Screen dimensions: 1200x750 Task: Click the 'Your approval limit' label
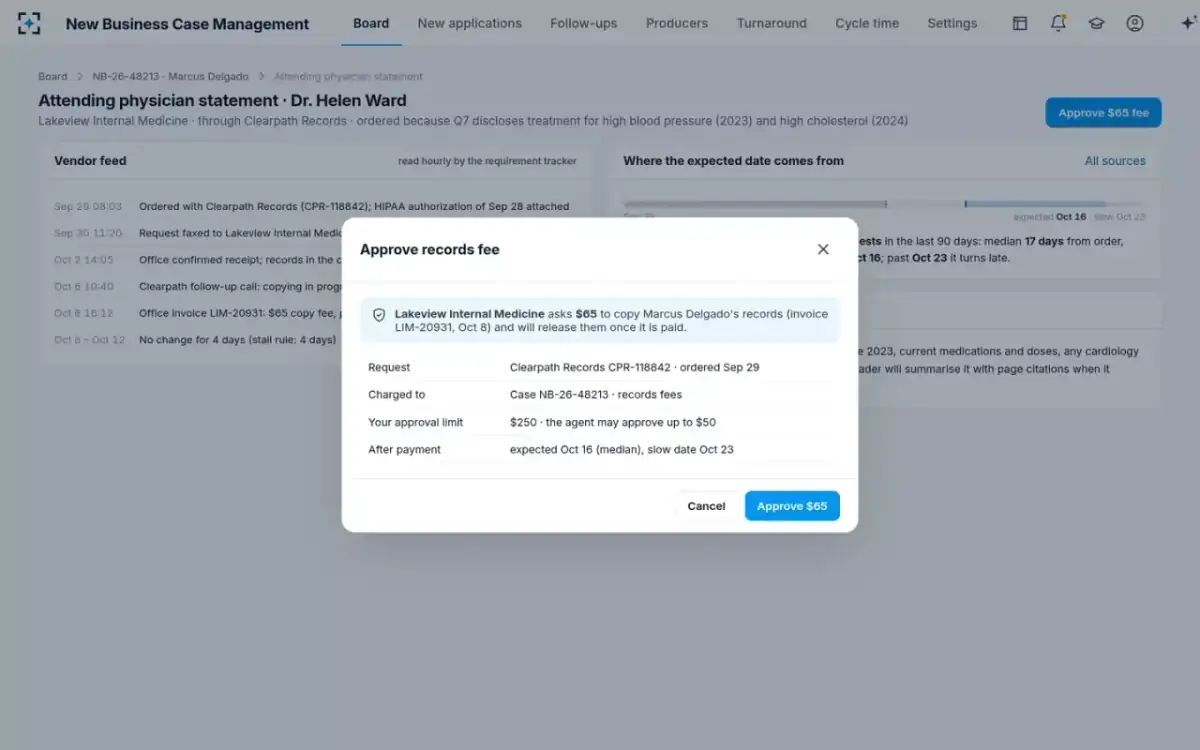(x=416, y=422)
